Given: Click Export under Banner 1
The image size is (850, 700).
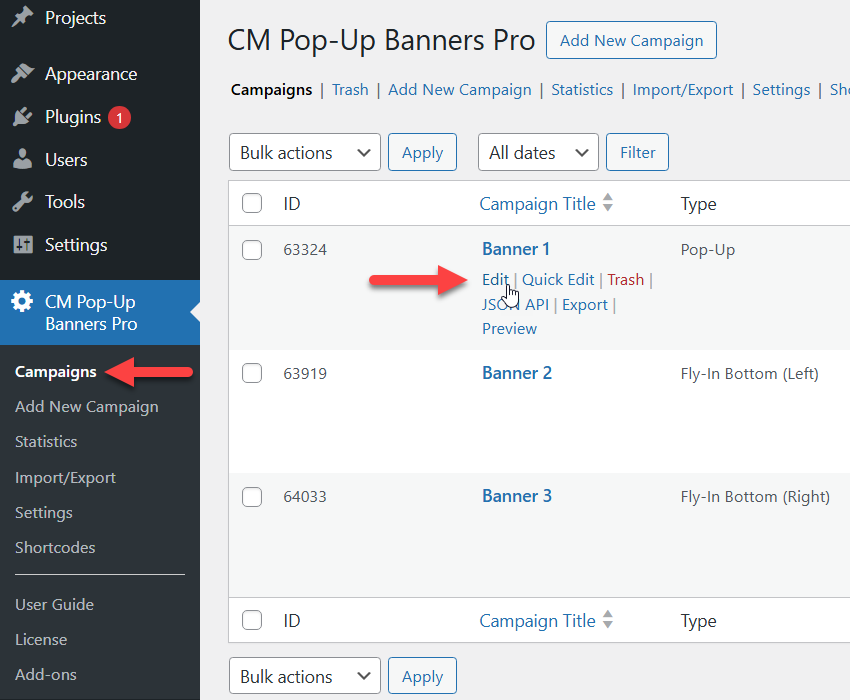Looking at the screenshot, I should coord(585,305).
